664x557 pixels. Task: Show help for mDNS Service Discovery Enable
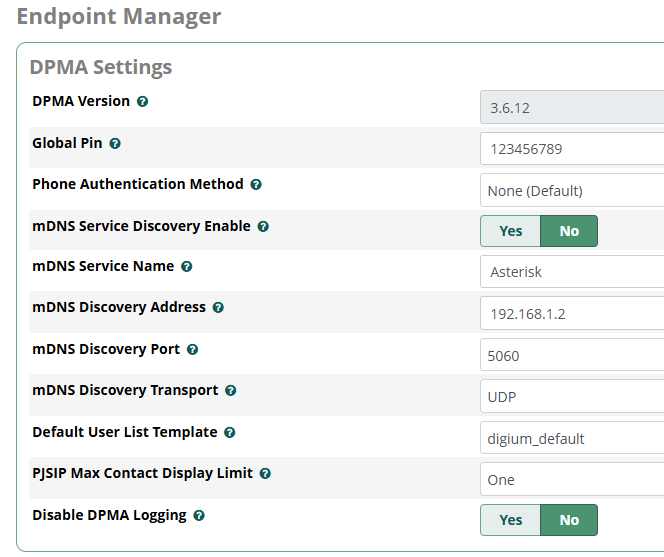(x=263, y=227)
